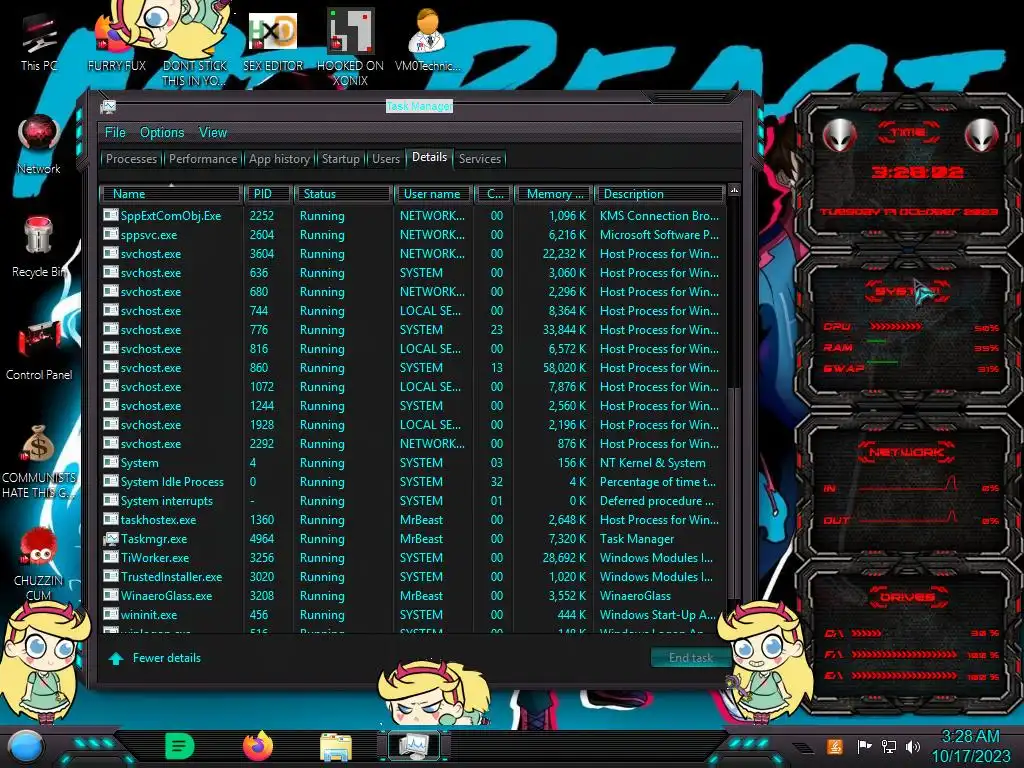1024x768 pixels.
Task: Open the Control Panel desktop icon
Action: [39, 350]
